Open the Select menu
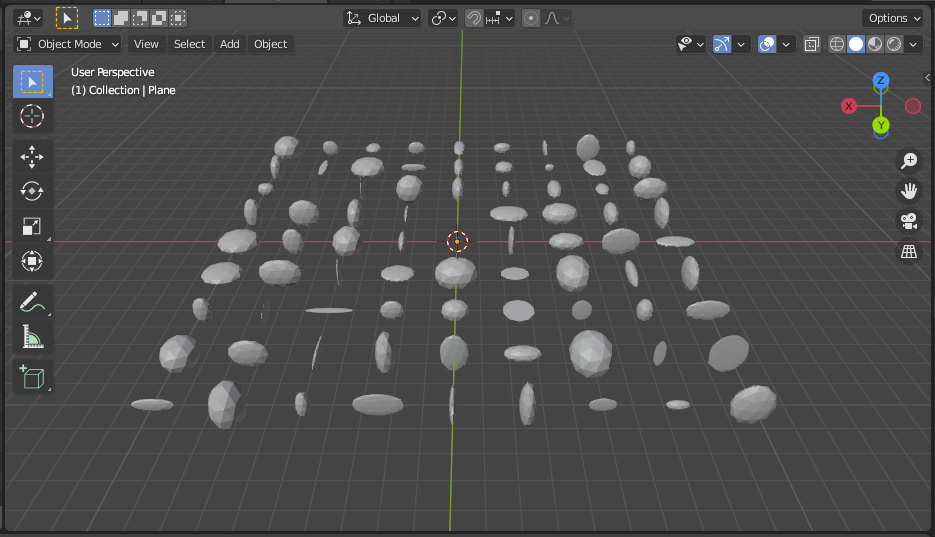The width and height of the screenshot is (935, 537). pyautogui.click(x=189, y=44)
